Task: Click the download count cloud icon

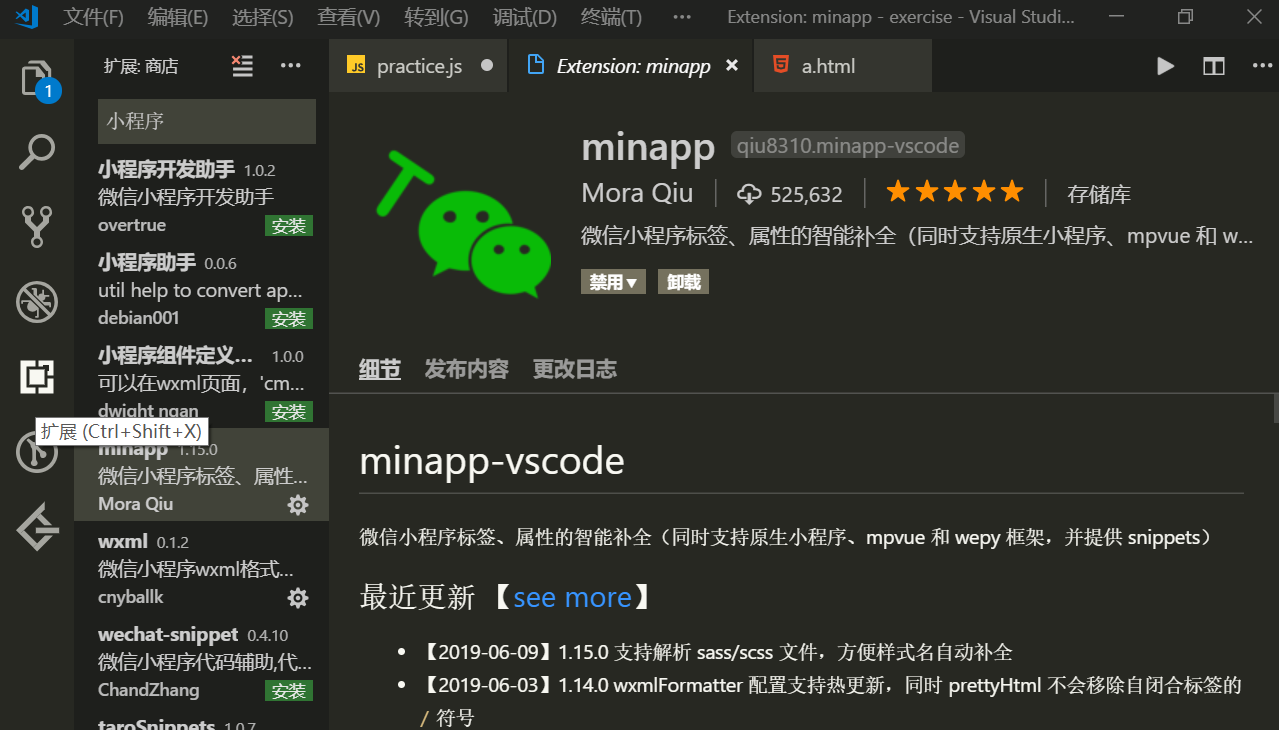Action: point(748,194)
